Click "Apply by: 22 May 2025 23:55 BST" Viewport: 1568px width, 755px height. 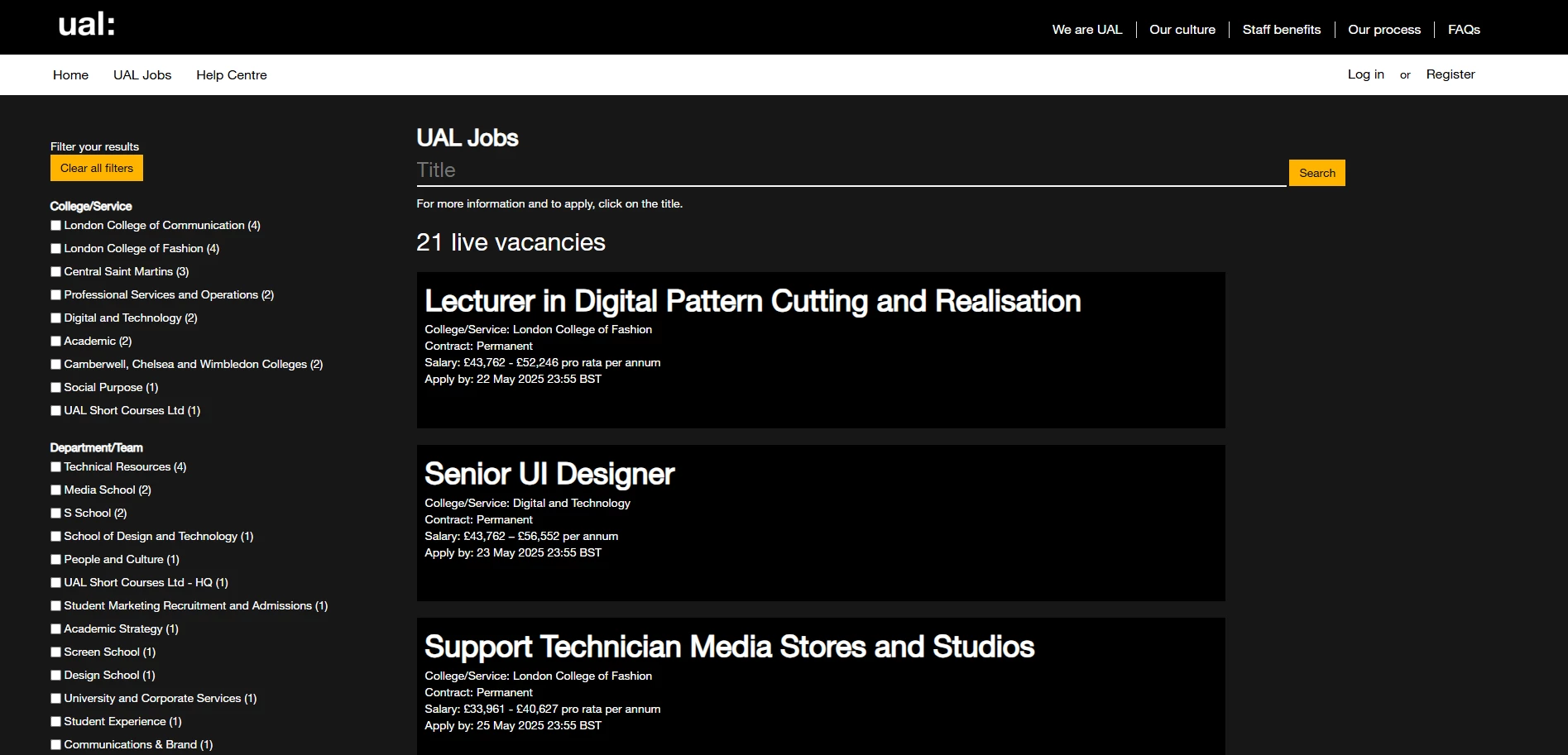[x=513, y=379]
